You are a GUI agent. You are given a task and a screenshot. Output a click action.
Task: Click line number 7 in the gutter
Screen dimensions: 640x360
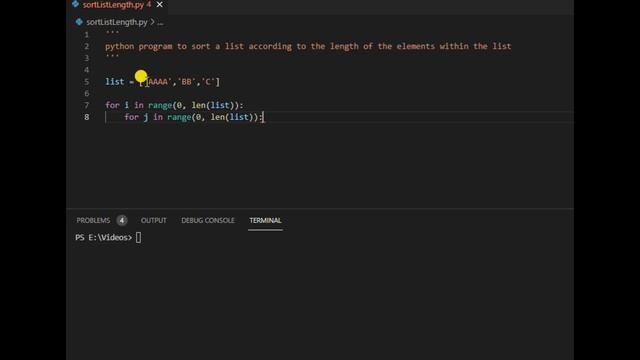pyautogui.click(x=87, y=105)
